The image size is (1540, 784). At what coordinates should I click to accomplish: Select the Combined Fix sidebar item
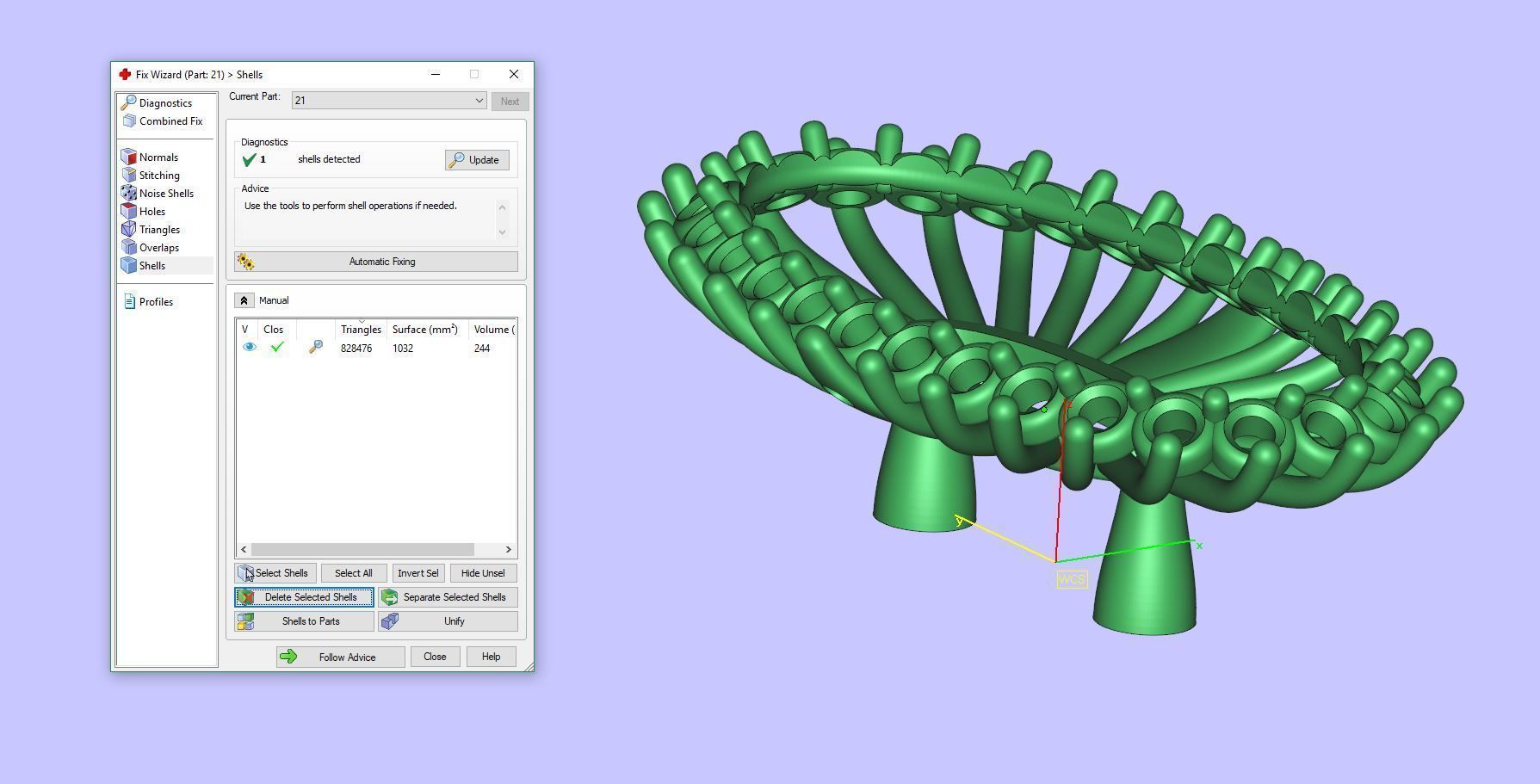tap(170, 121)
